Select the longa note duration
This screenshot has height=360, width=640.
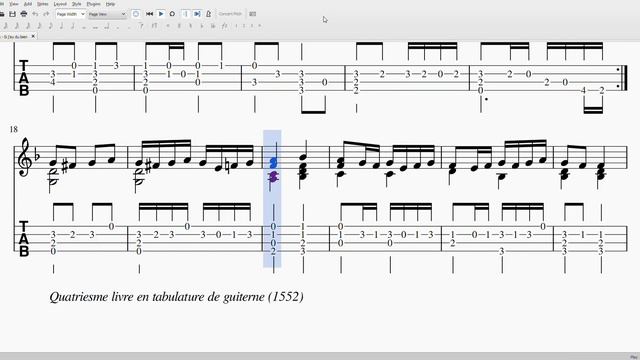tap(106, 26)
